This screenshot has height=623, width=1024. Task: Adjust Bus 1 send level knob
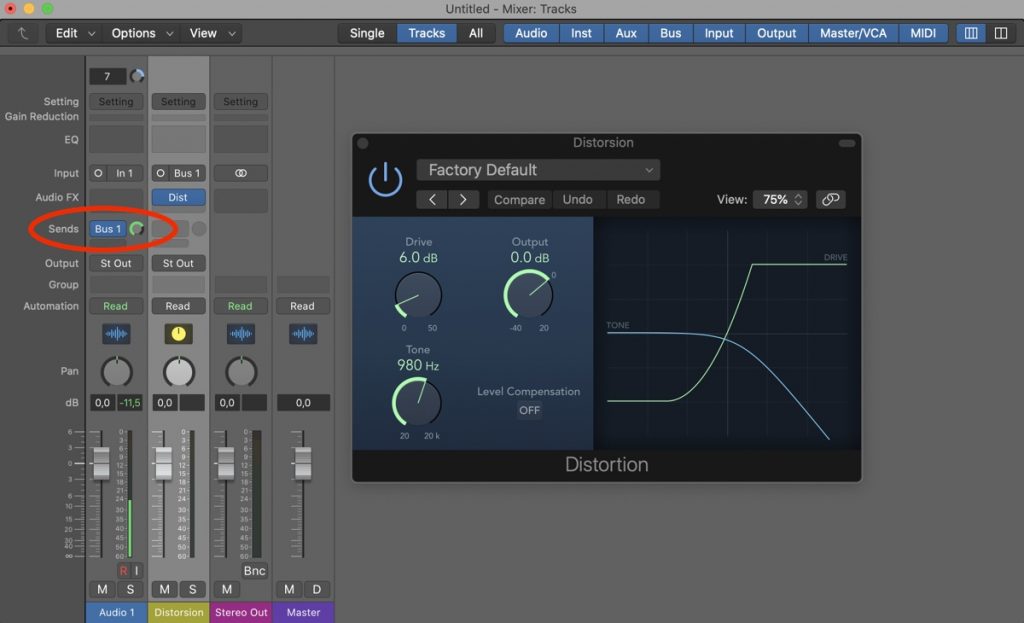click(x=136, y=229)
